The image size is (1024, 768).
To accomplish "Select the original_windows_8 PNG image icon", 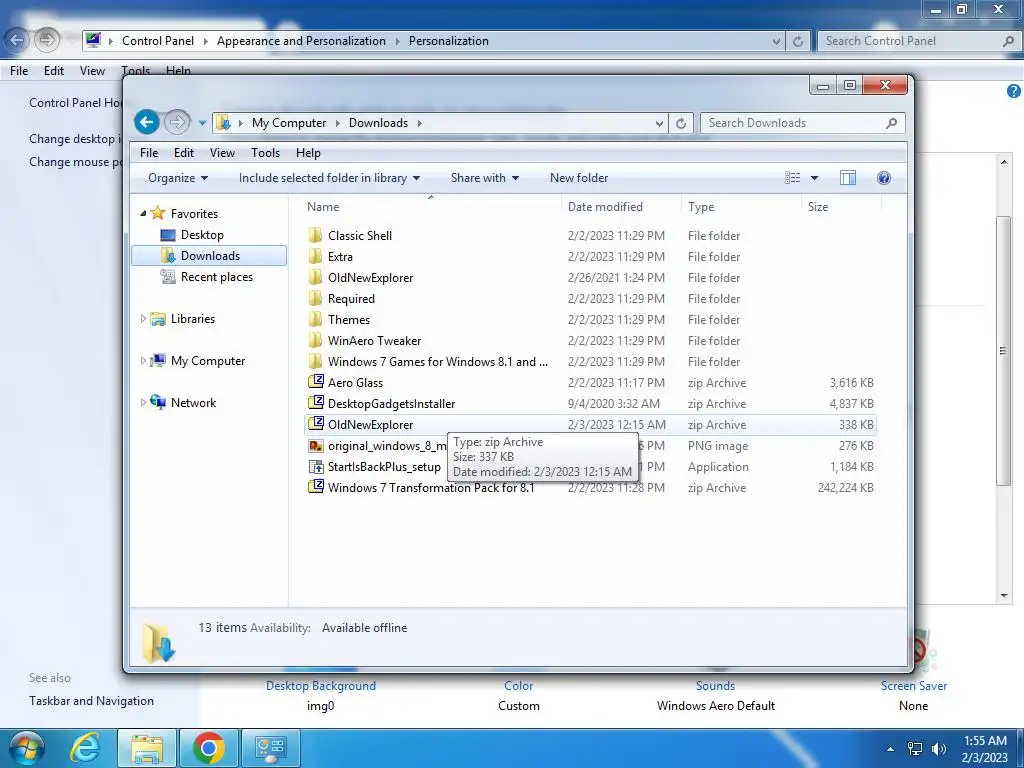I will [315, 445].
